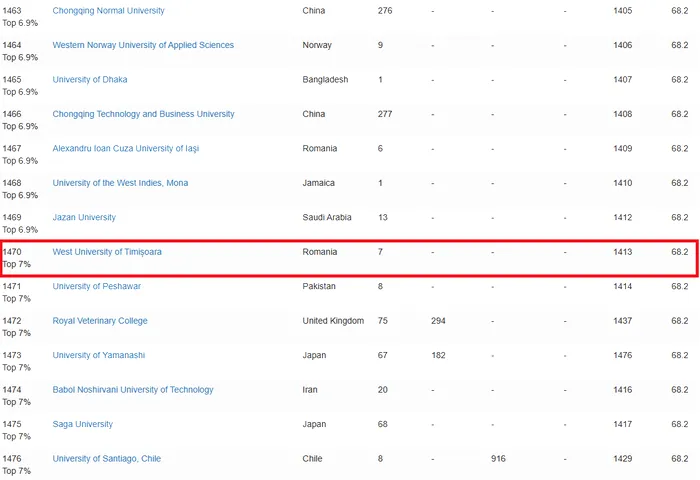Open Jazan University link
Screen dimensions: 700x480
click(84, 217)
